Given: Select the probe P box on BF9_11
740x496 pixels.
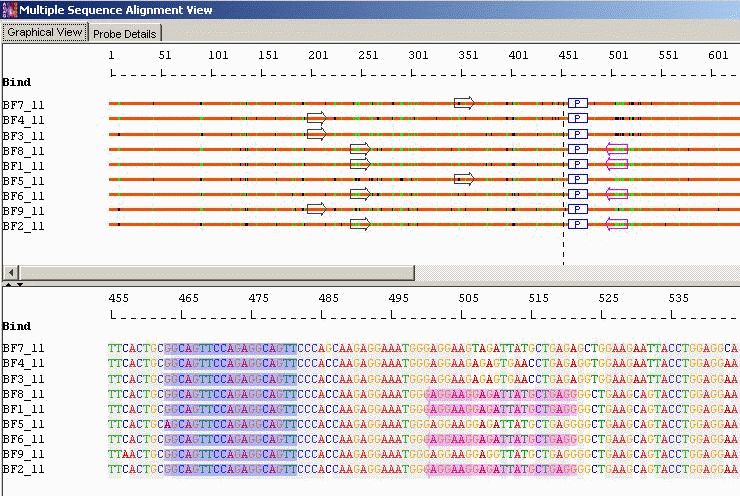Looking at the screenshot, I should coord(578,209).
